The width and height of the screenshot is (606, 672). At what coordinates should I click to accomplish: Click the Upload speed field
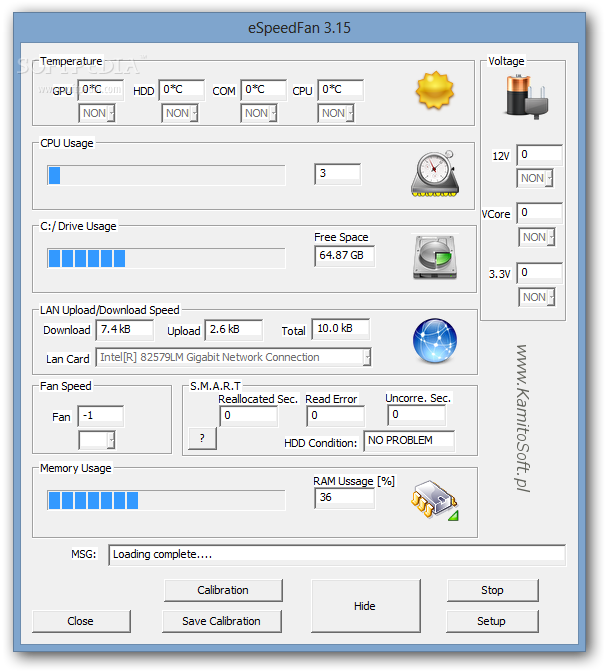point(234,330)
